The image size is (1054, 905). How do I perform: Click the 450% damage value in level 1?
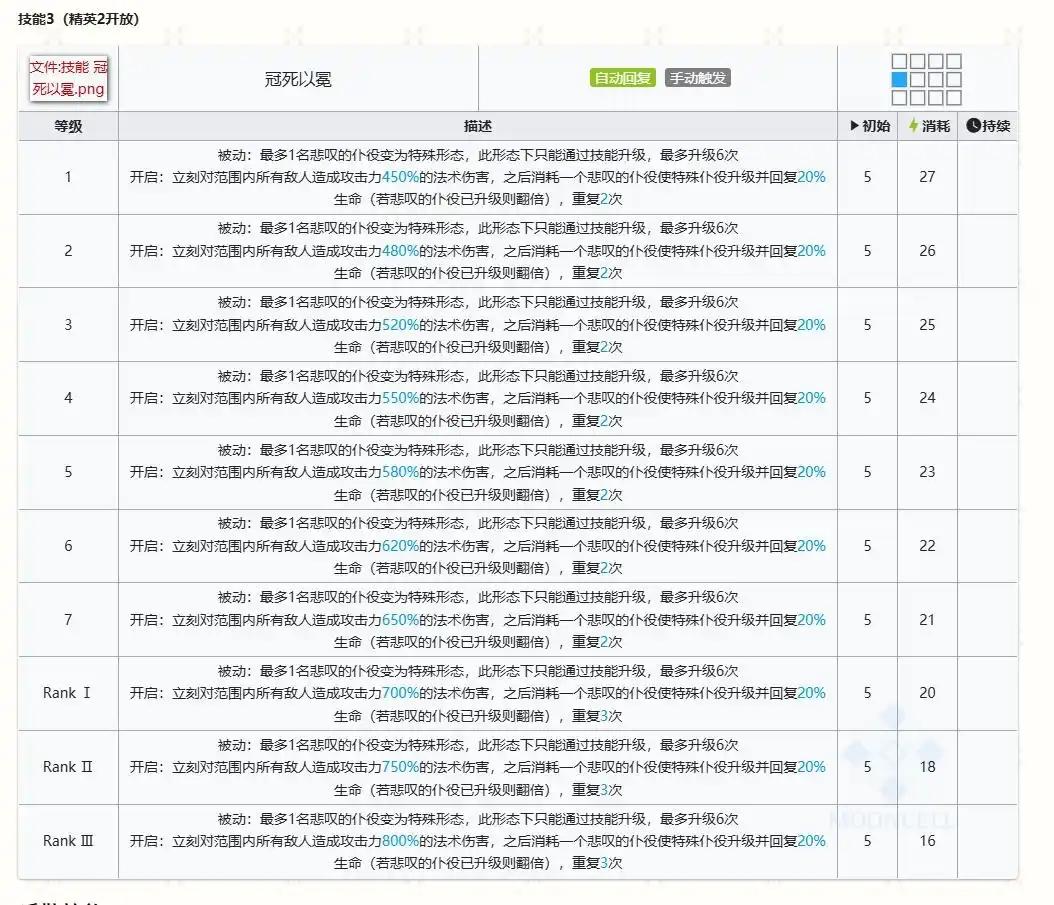pyautogui.click(x=400, y=177)
